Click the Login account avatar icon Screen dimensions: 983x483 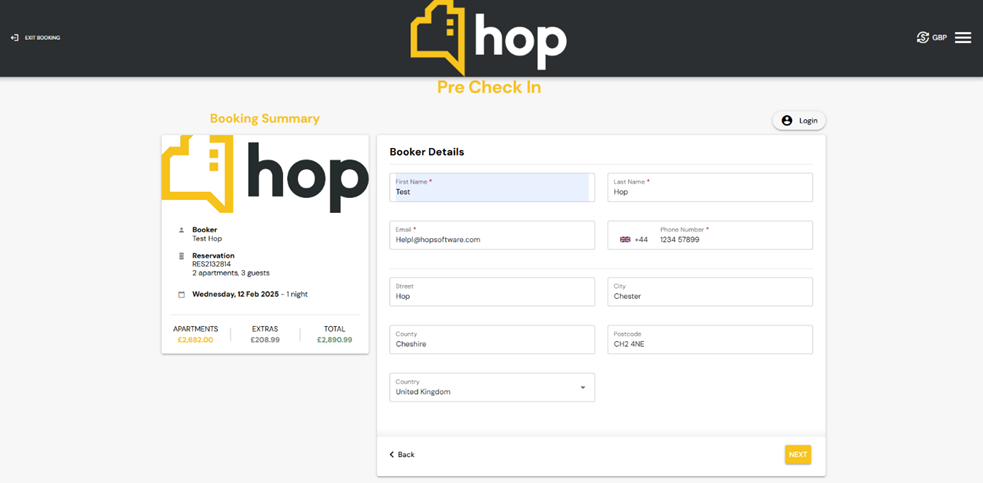click(787, 120)
